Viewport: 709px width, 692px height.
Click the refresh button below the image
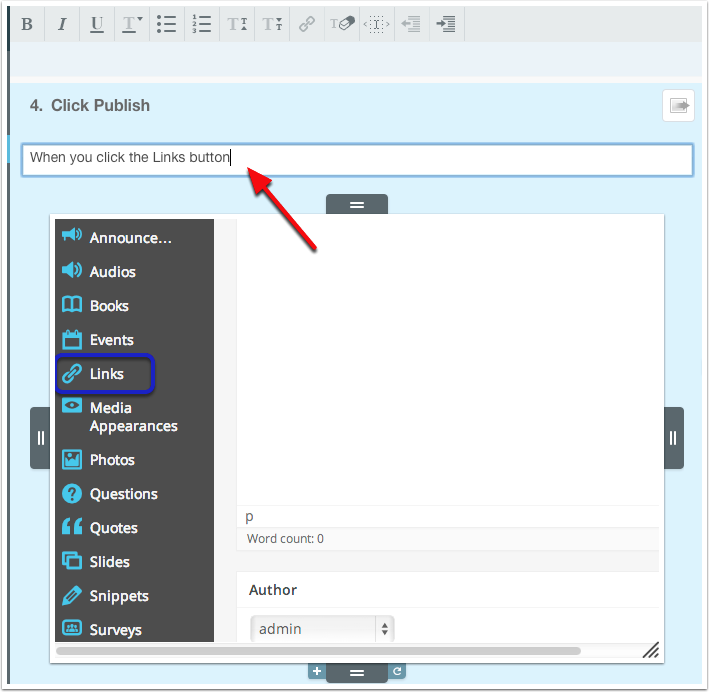(397, 672)
